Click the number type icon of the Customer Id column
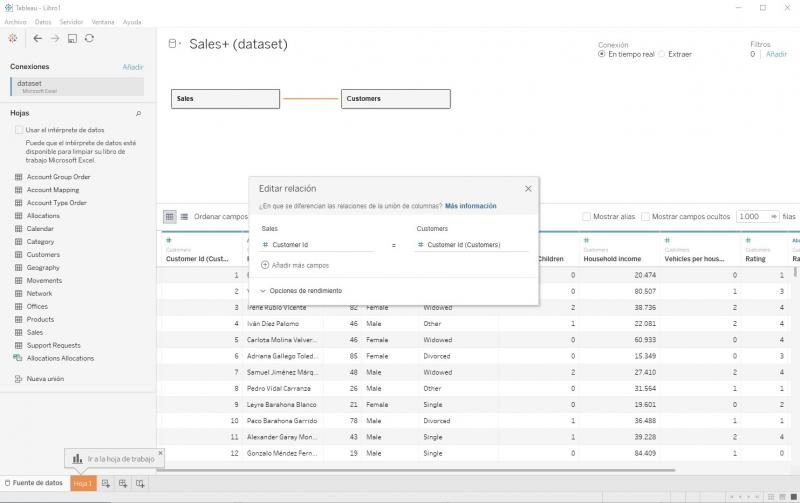Image resolution: width=800 pixels, height=503 pixels. click(x=169, y=240)
